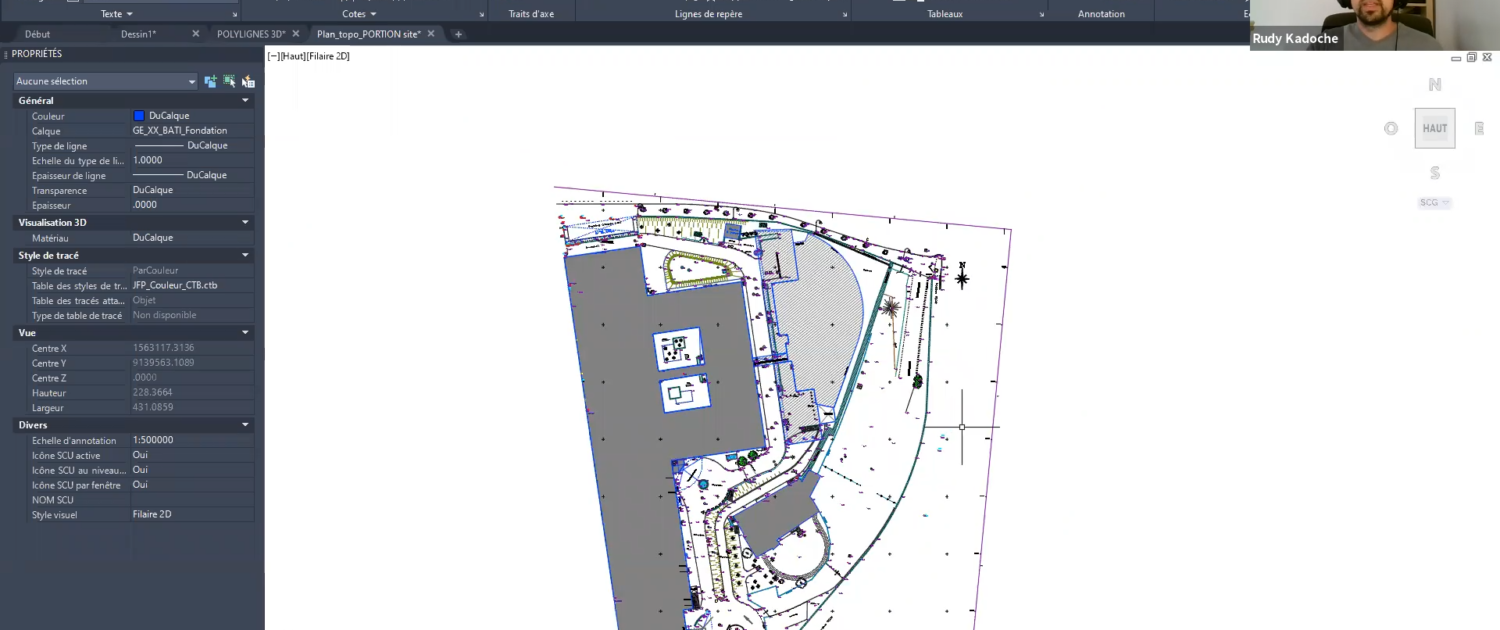Click the Epaisseur value .0000

[192, 205]
